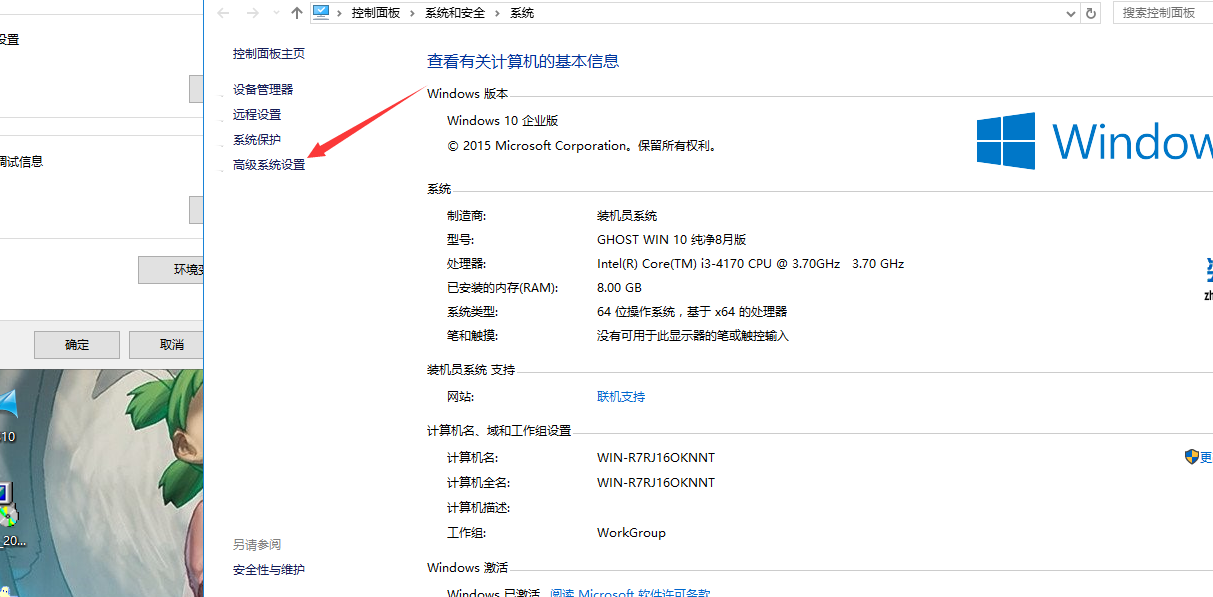The width and height of the screenshot is (1213, 597).
Task: Open 控制面板主页 link
Action: (269, 54)
